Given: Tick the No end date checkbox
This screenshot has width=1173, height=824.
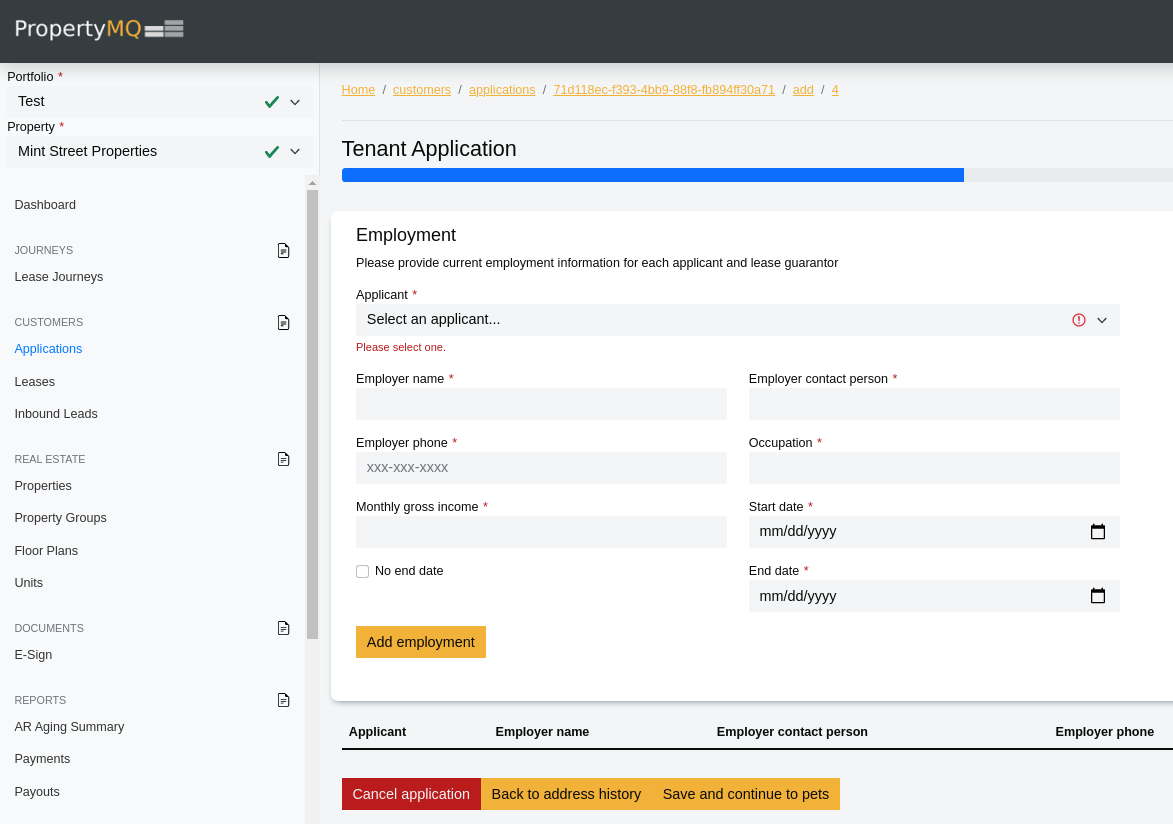Looking at the screenshot, I should click(363, 571).
